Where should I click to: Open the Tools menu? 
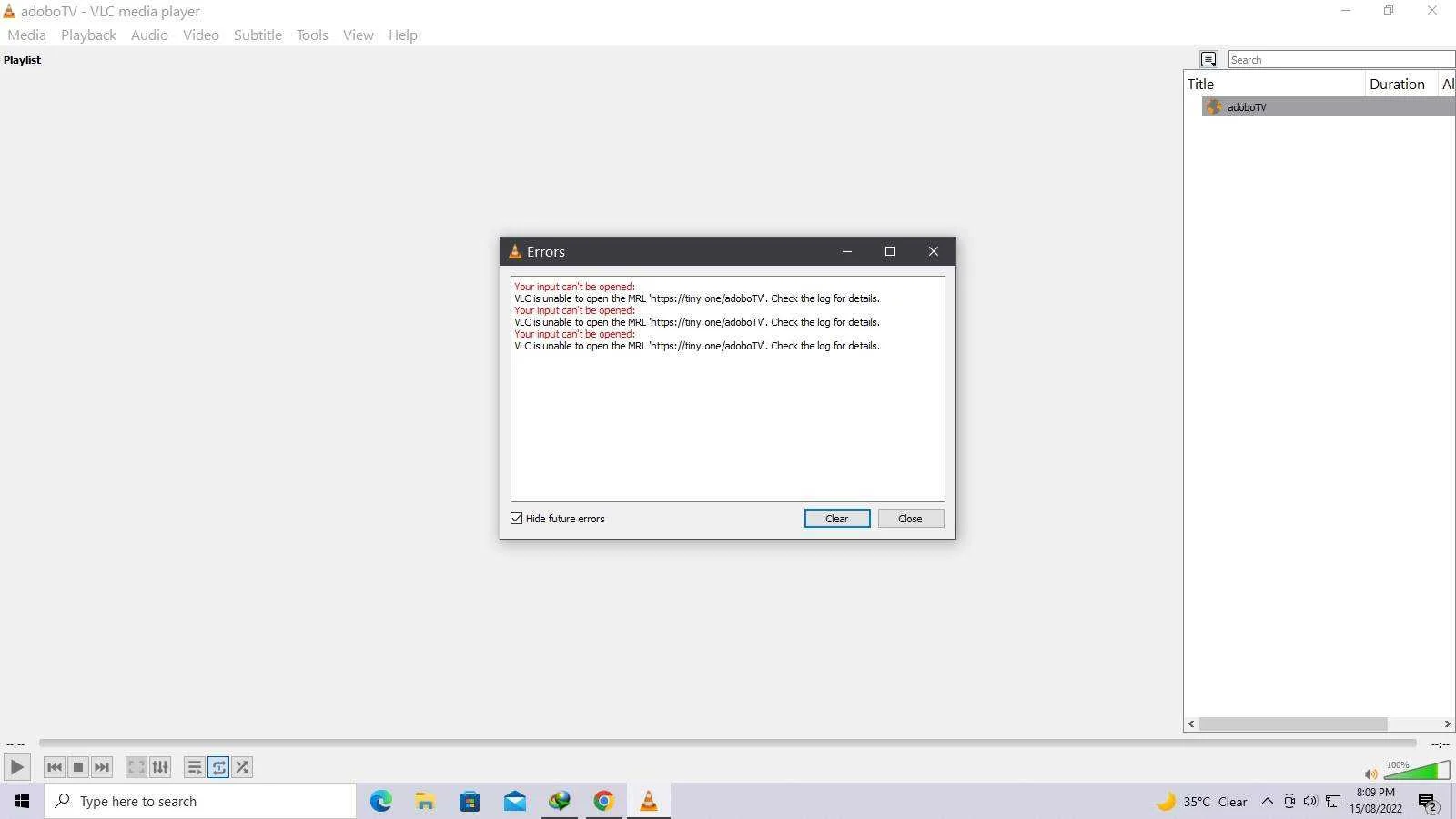click(312, 35)
